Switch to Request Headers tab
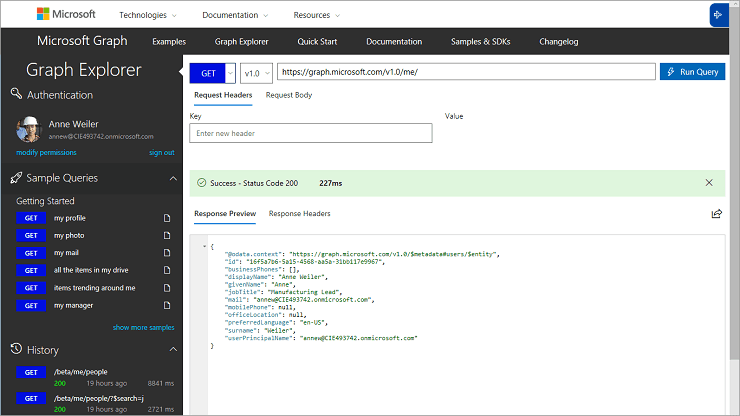The image size is (740, 416). point(223,95)
